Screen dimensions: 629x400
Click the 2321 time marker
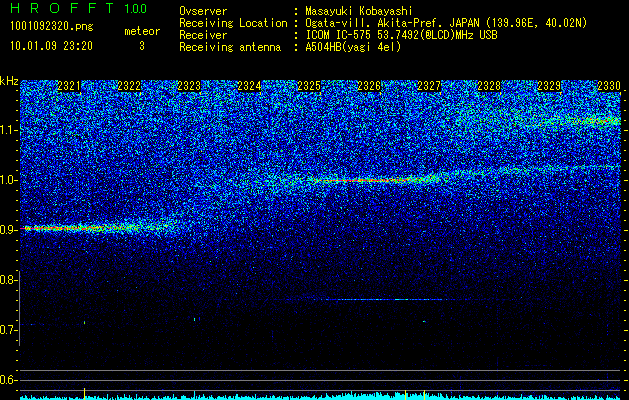coord(69,86)
